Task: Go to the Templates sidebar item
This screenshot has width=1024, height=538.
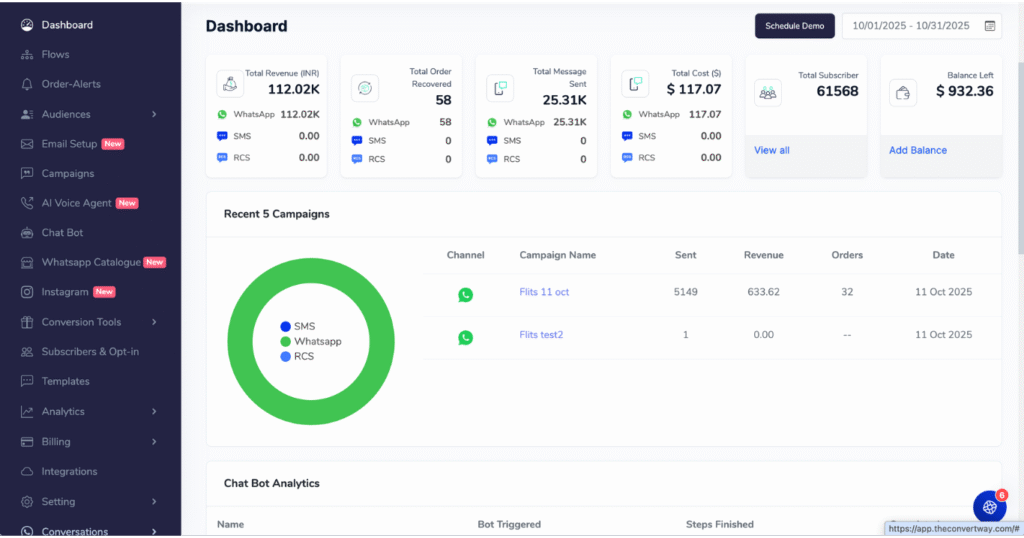Action: pos(65,381)
